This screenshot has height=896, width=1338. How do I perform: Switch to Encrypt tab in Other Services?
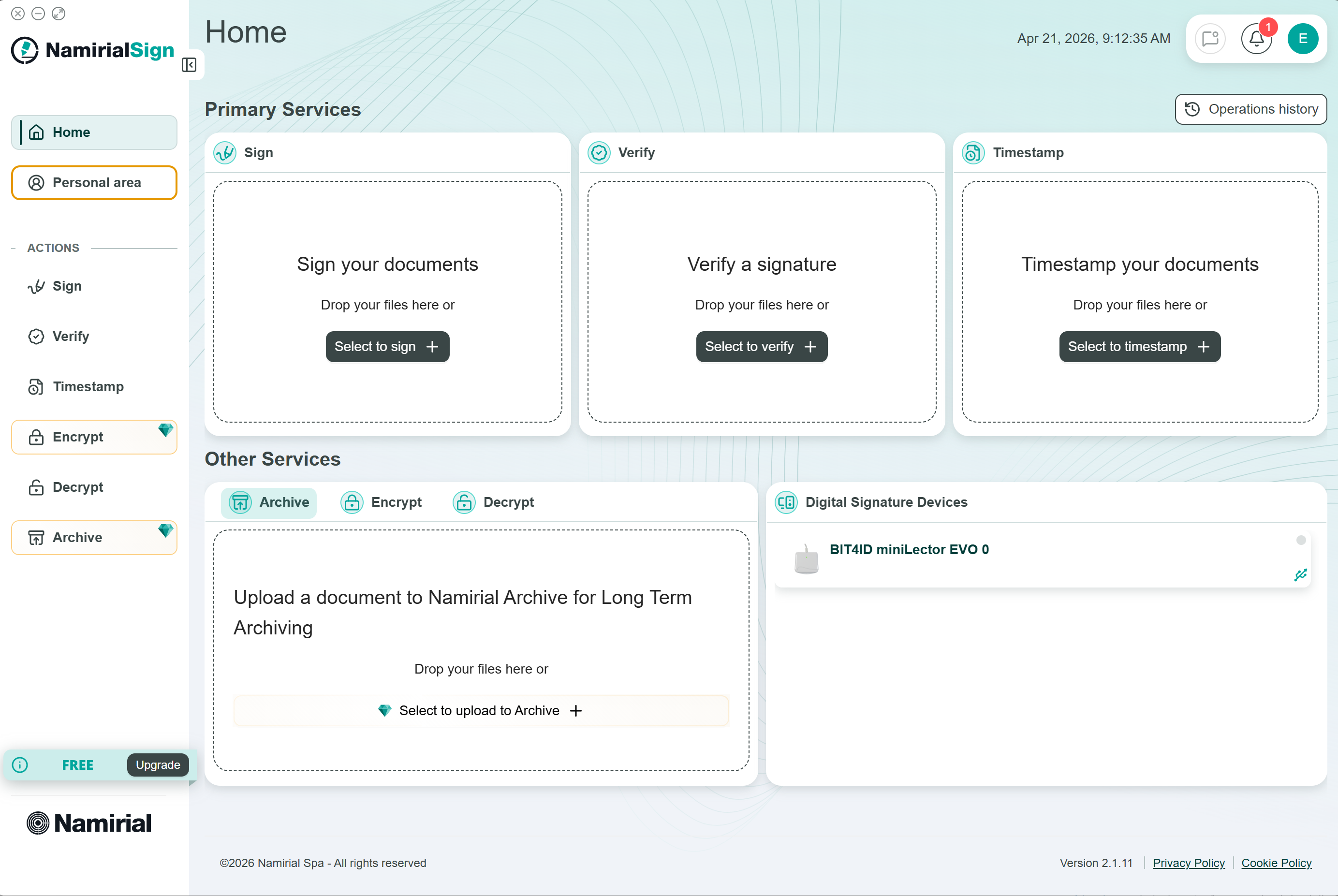point(382,502)
